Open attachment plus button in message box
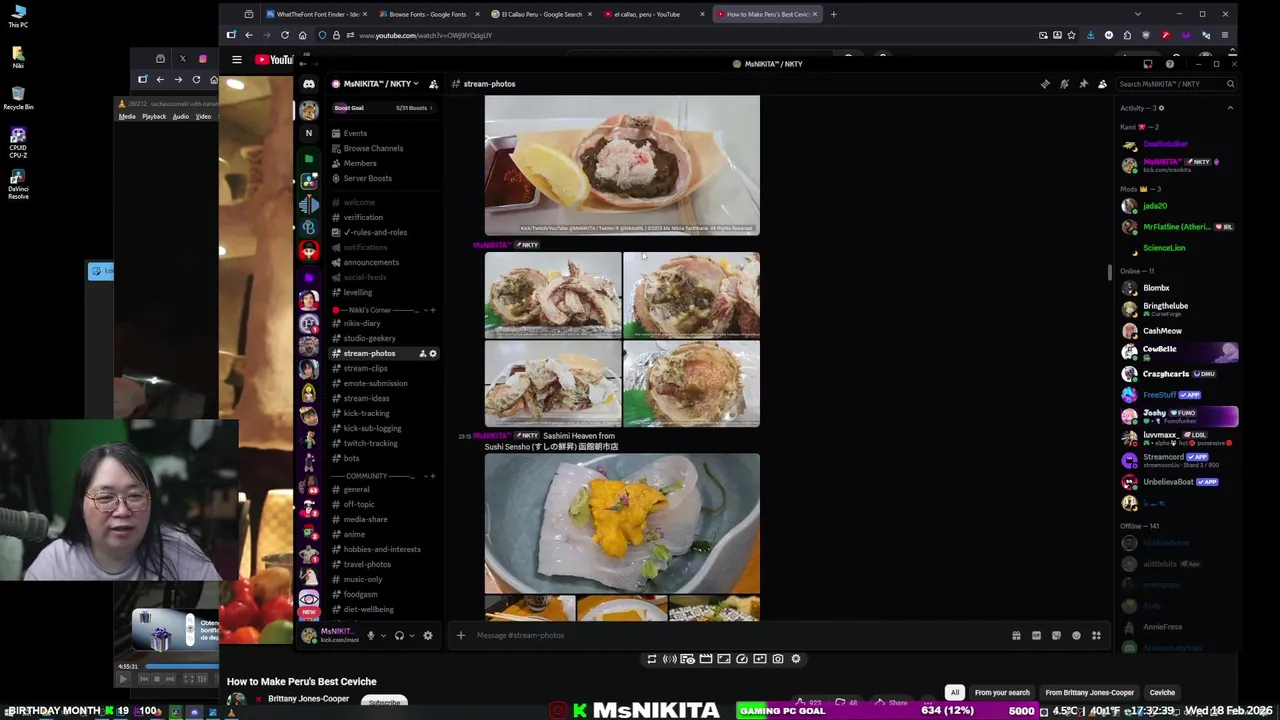This screenshot has height=720, width=1280. pos(461,635)
